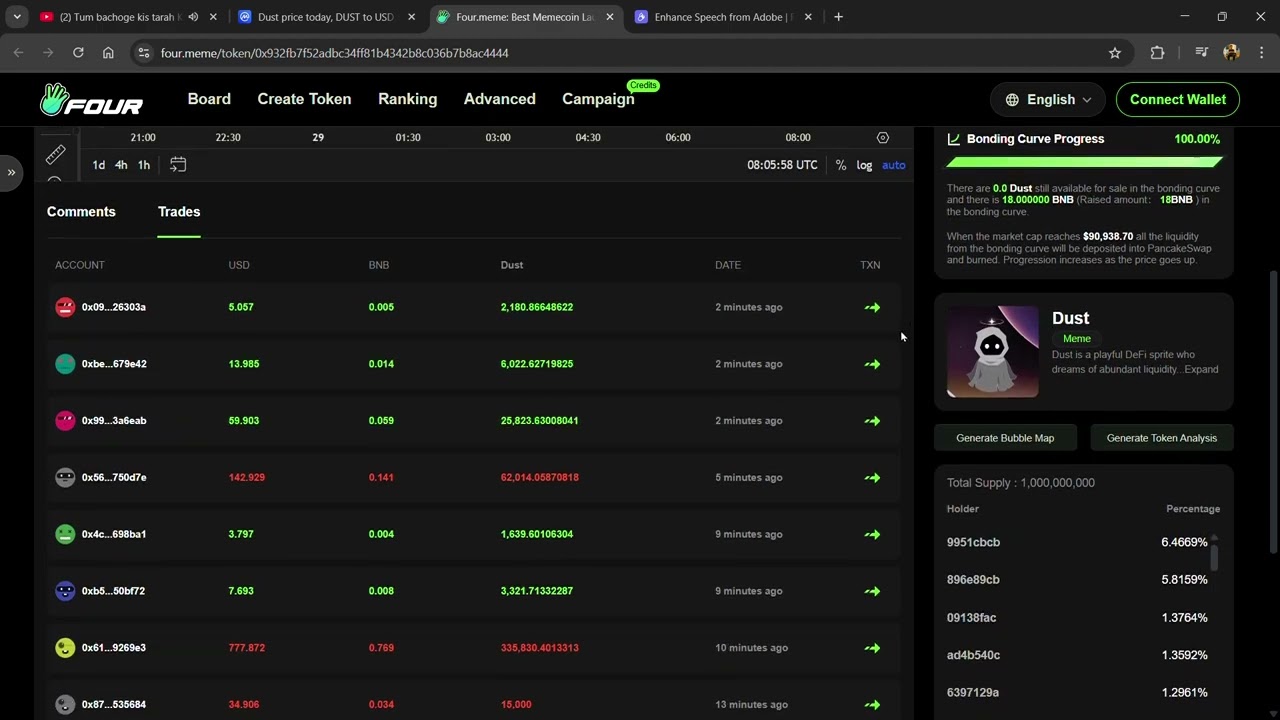Click account 0x61...9269e3 in trades

114,648
